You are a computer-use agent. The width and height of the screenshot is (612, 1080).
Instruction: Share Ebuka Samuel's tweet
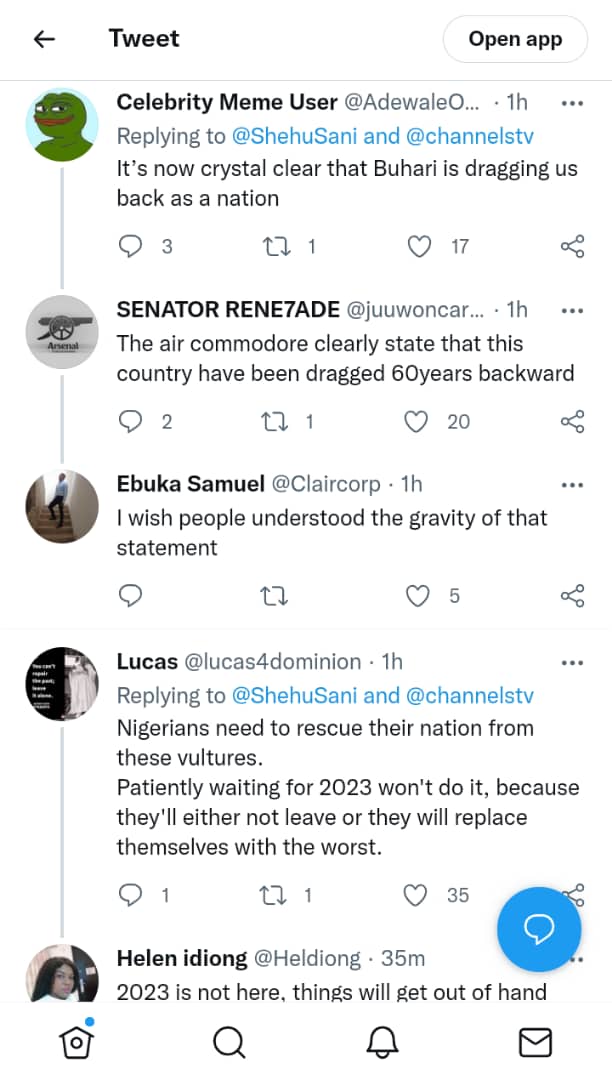pos(572,596)
